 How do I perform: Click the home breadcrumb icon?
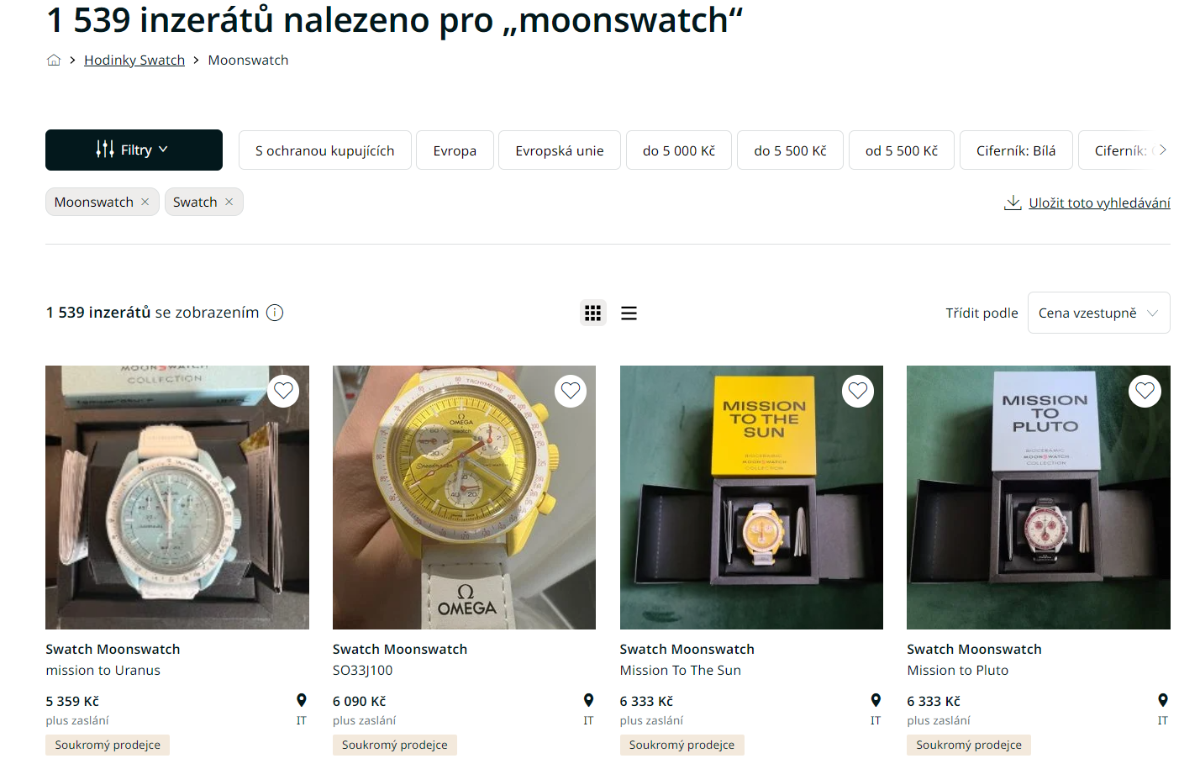[54, 60]
